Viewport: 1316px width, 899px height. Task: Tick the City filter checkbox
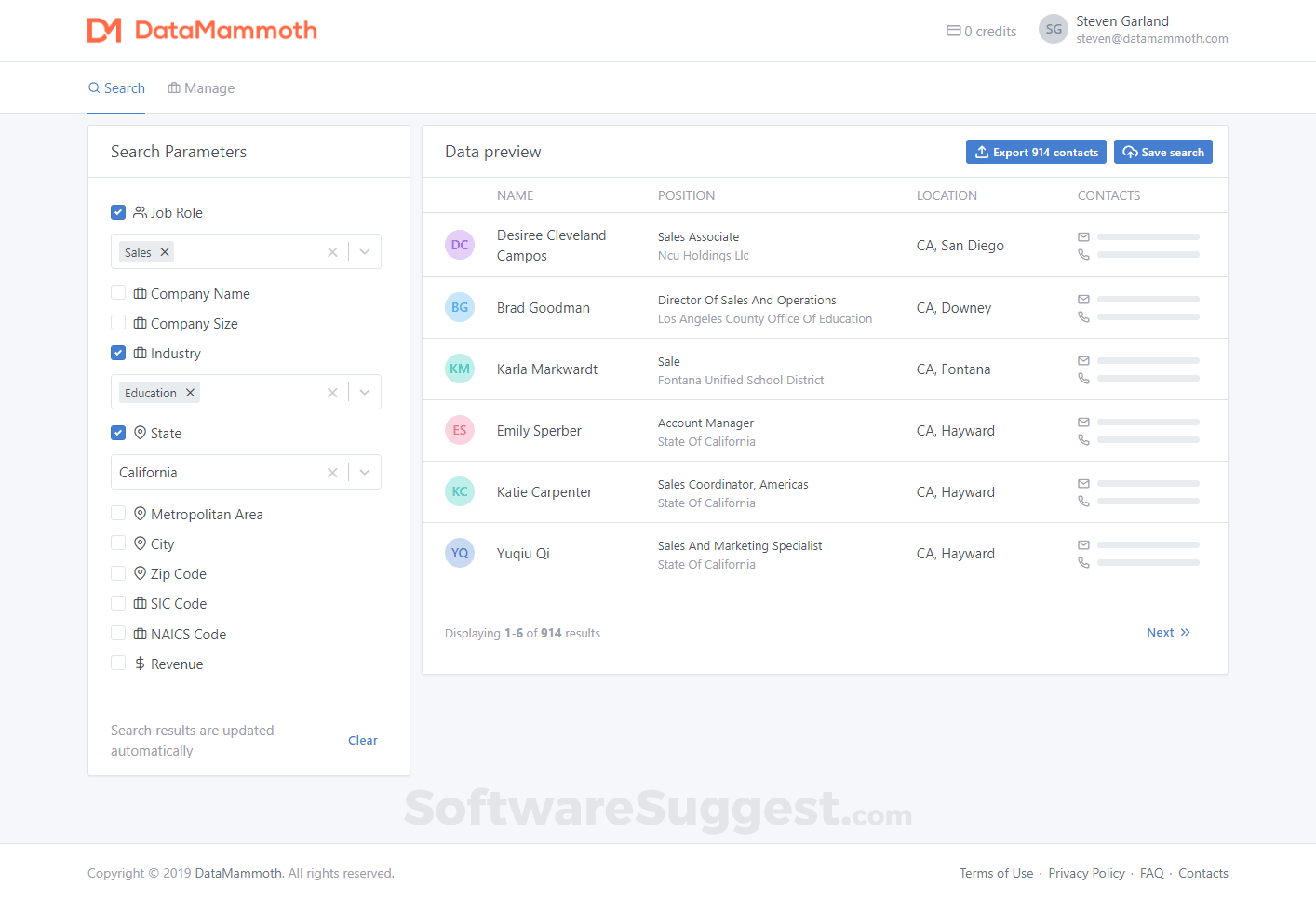118,543
